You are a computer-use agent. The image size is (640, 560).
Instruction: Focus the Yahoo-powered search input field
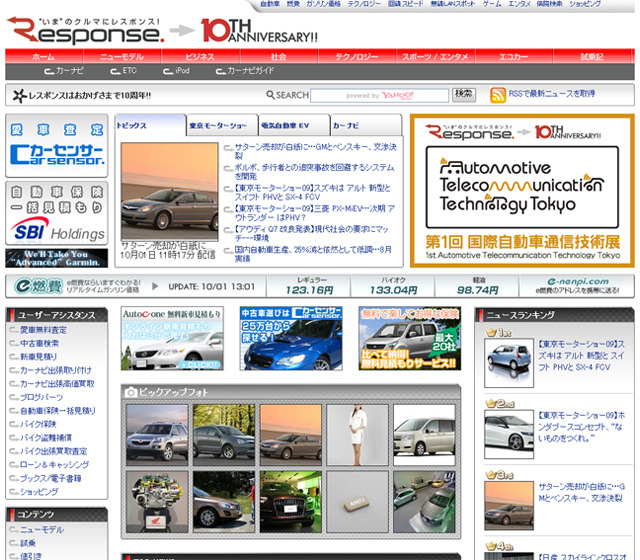point(380,95)
